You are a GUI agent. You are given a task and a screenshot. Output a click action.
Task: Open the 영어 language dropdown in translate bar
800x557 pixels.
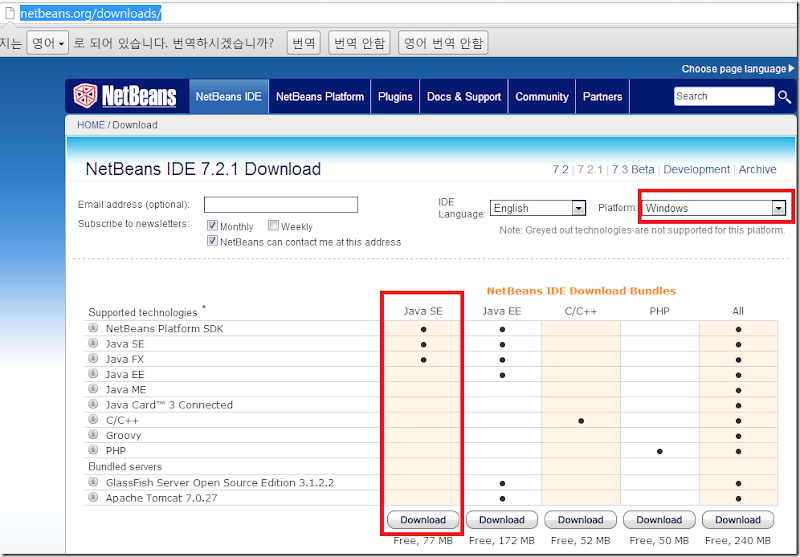click(47, 43)
